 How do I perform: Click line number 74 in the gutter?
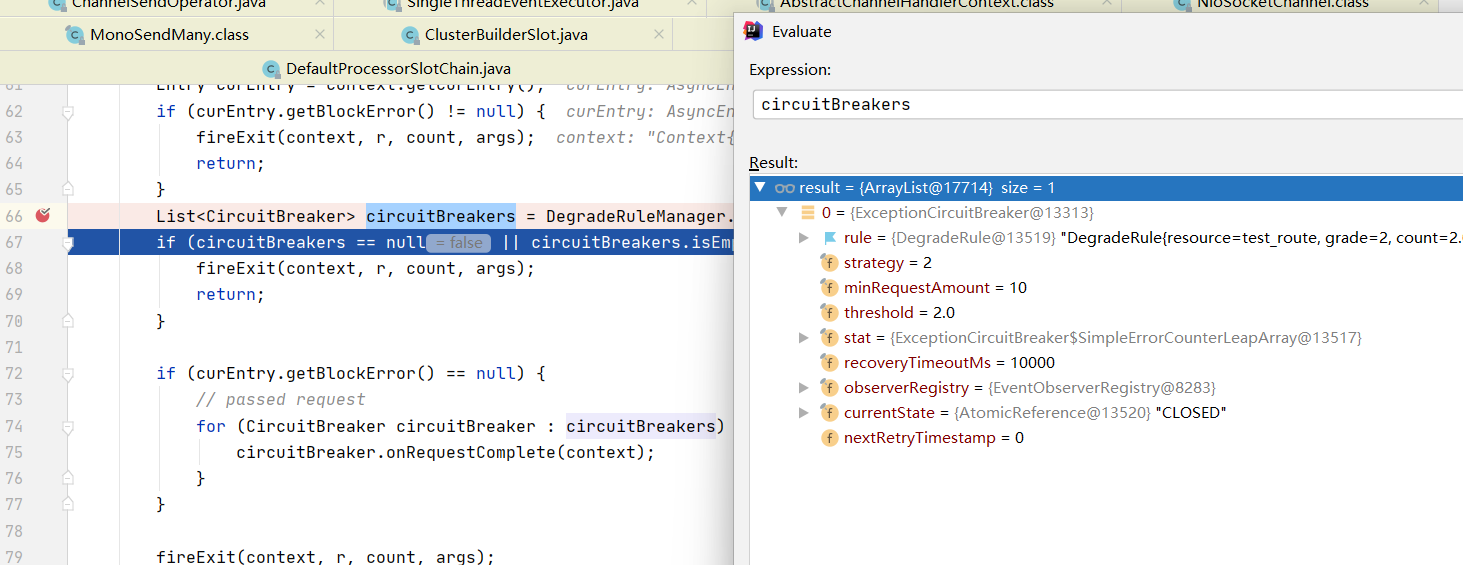coord(14,426)
